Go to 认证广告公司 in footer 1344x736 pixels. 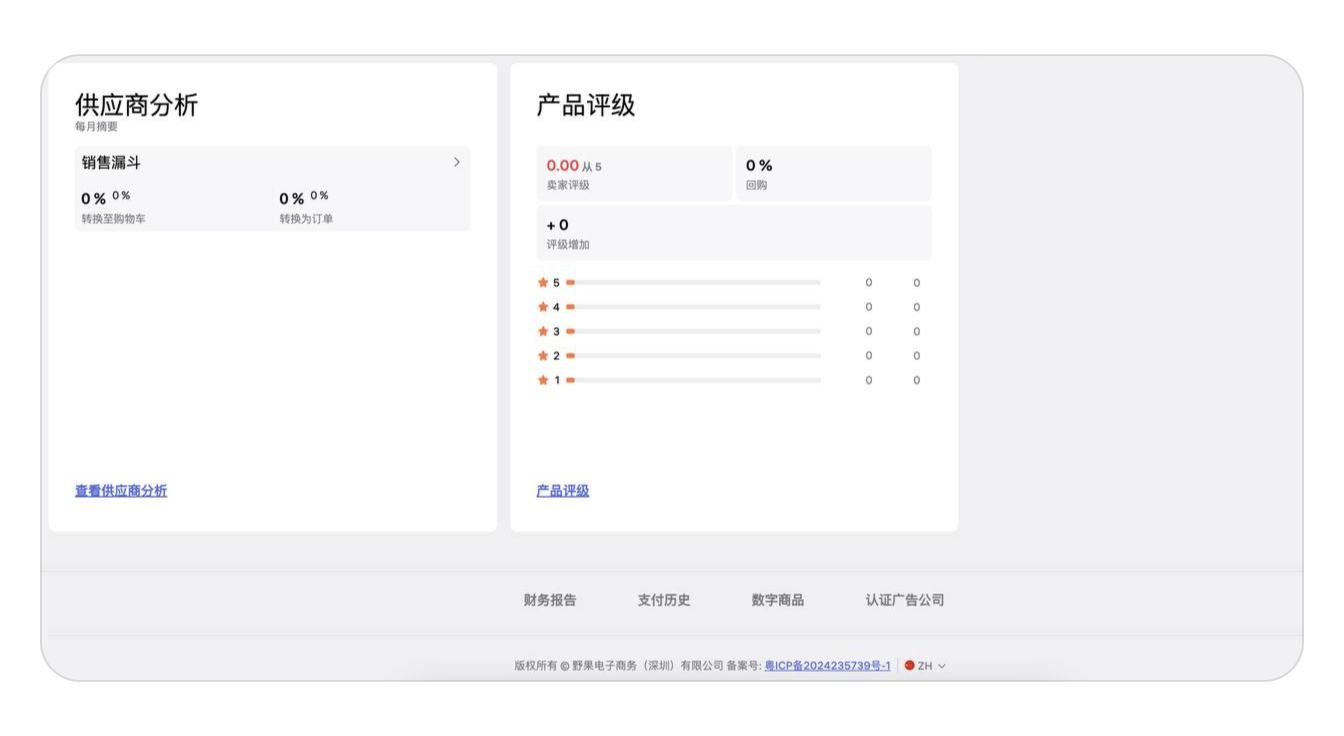[x=905, y=600]
